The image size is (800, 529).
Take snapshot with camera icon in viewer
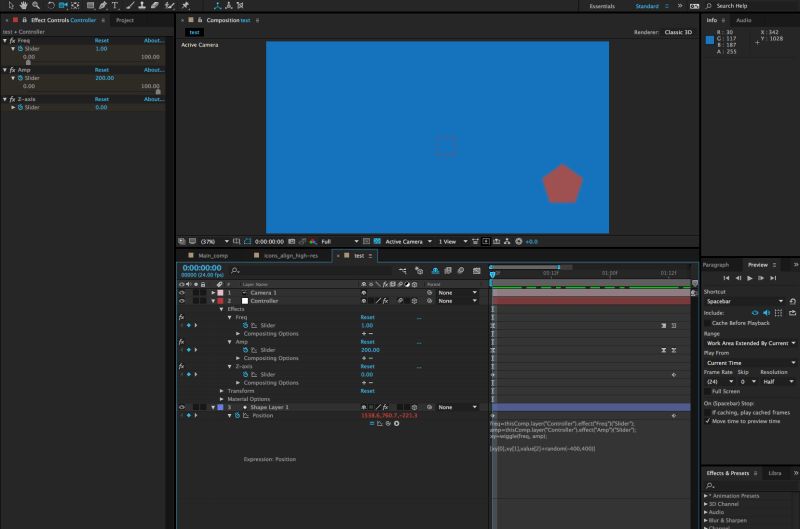[x=292, y=241]
